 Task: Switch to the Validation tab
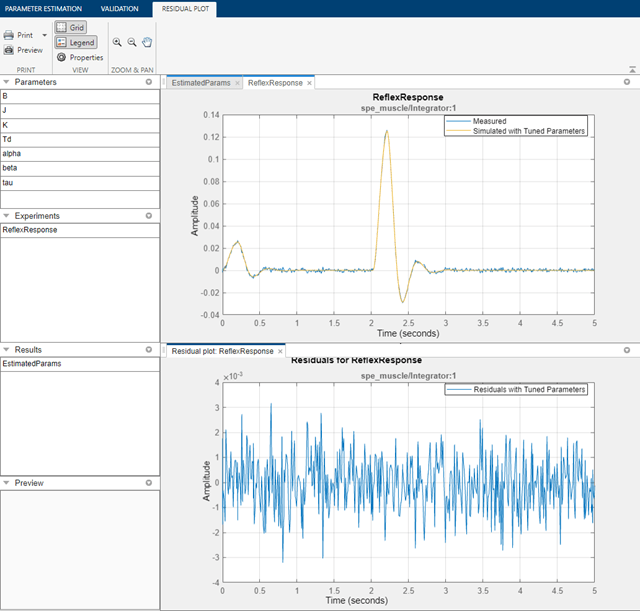pyautogui.click(x=119, y=8)
